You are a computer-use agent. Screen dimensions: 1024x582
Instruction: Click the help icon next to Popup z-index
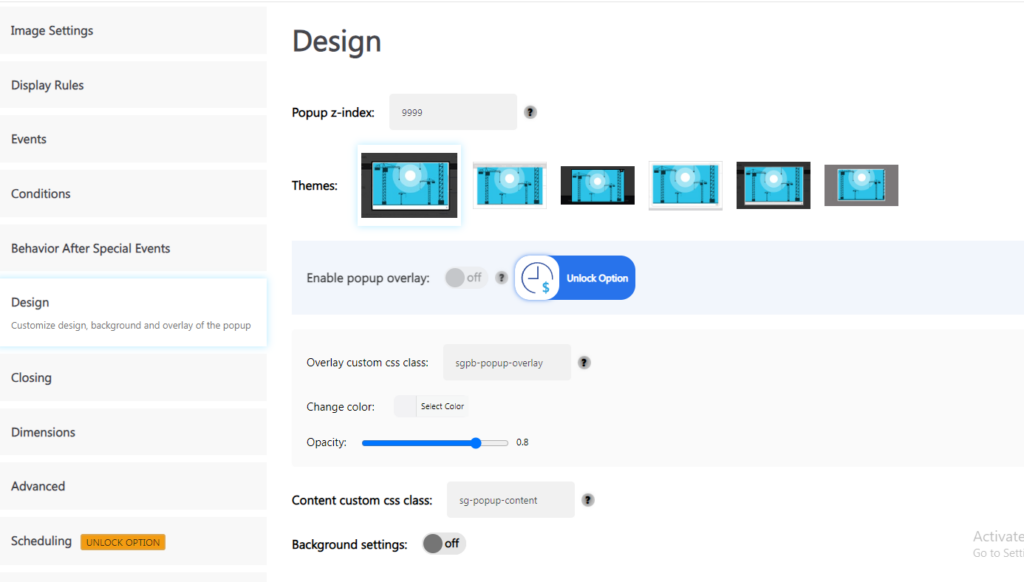click(530, 113)
